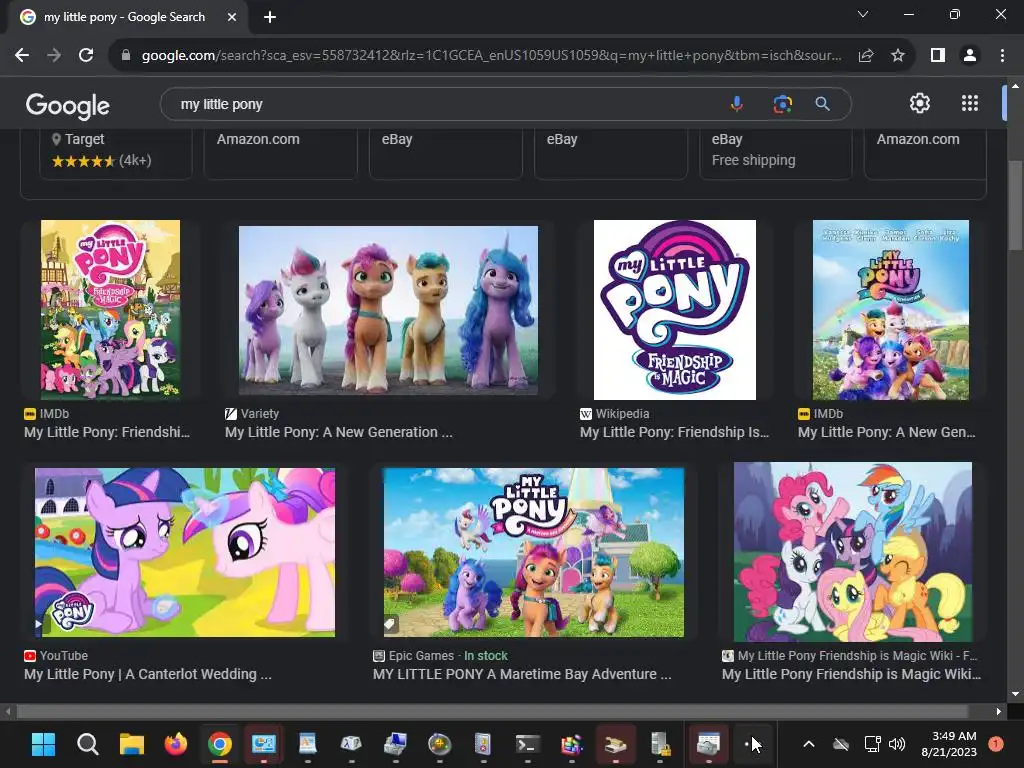Viewport: 1024px width, 768px height.
Task: Click the share page icon in address bar
Action: (866, 56)
